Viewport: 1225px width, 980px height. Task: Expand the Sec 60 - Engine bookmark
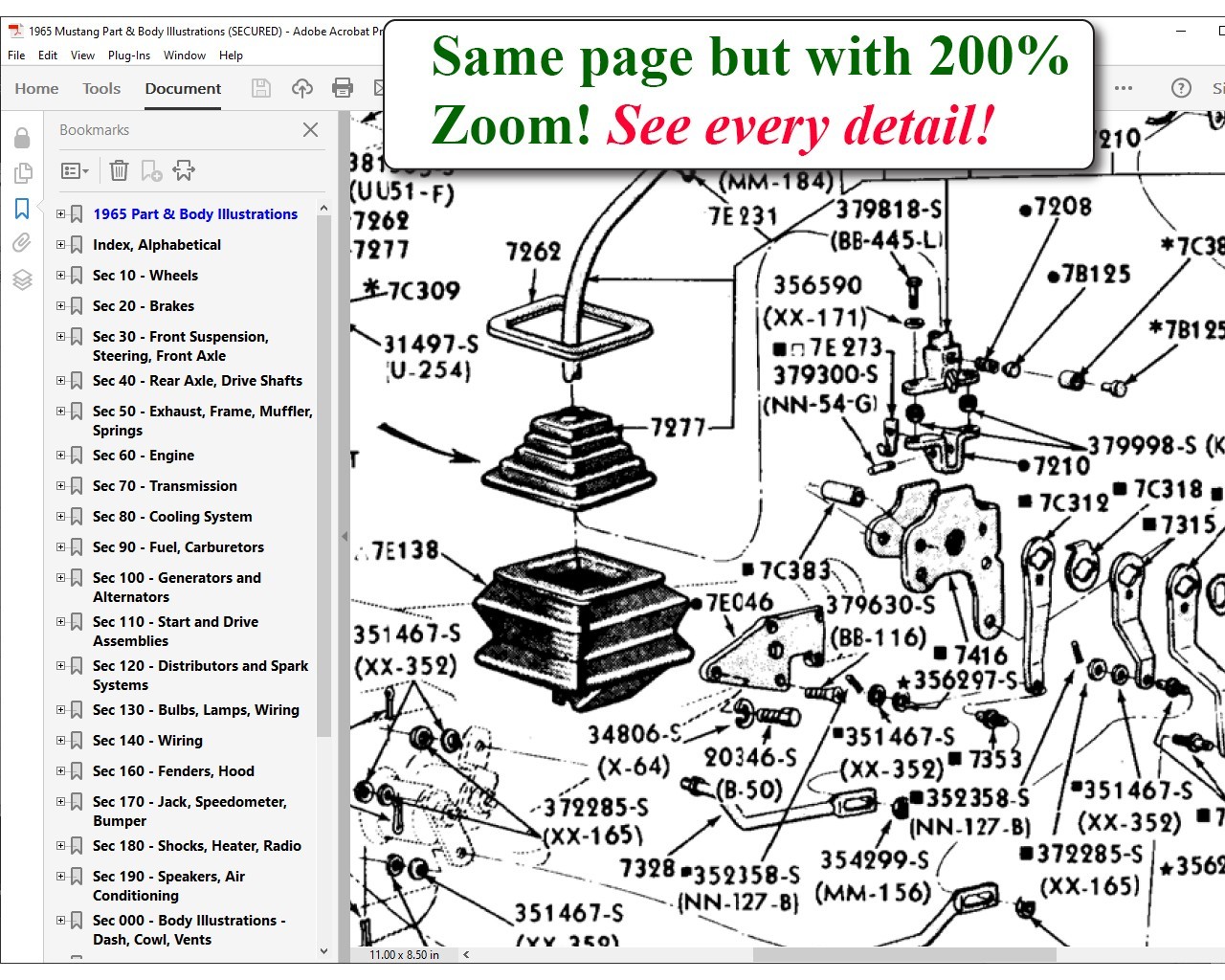(x=61, y=456)
